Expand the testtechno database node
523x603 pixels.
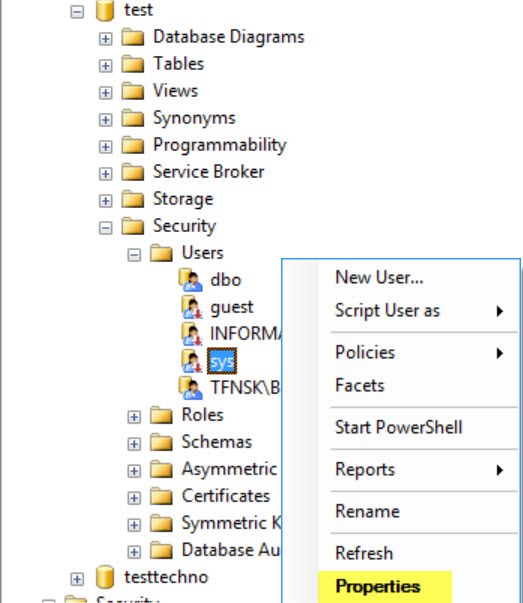[77, 579]
